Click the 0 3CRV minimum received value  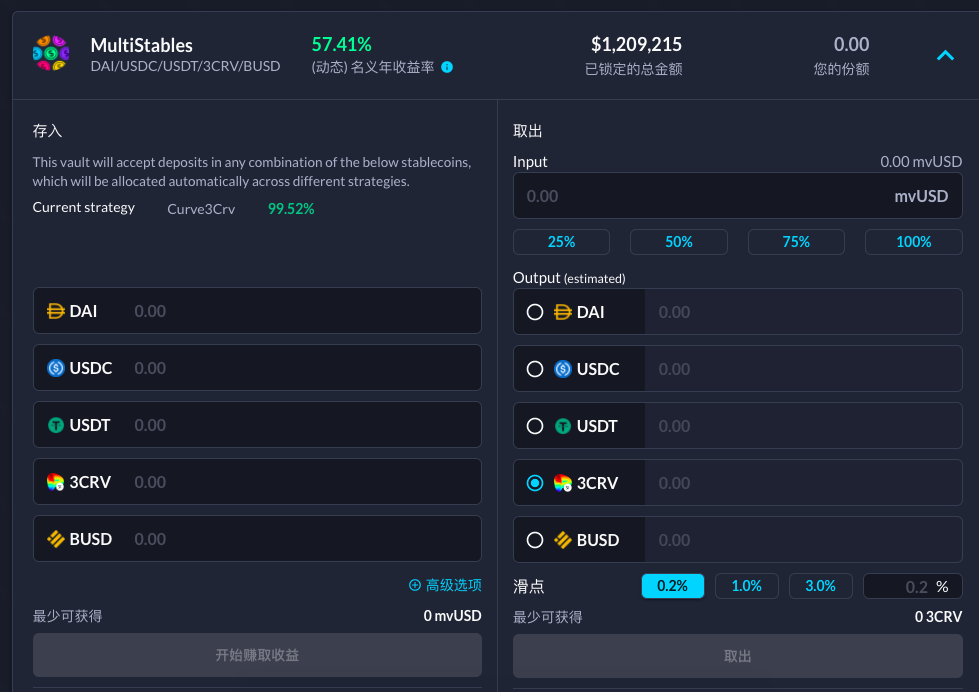(938, 617)
